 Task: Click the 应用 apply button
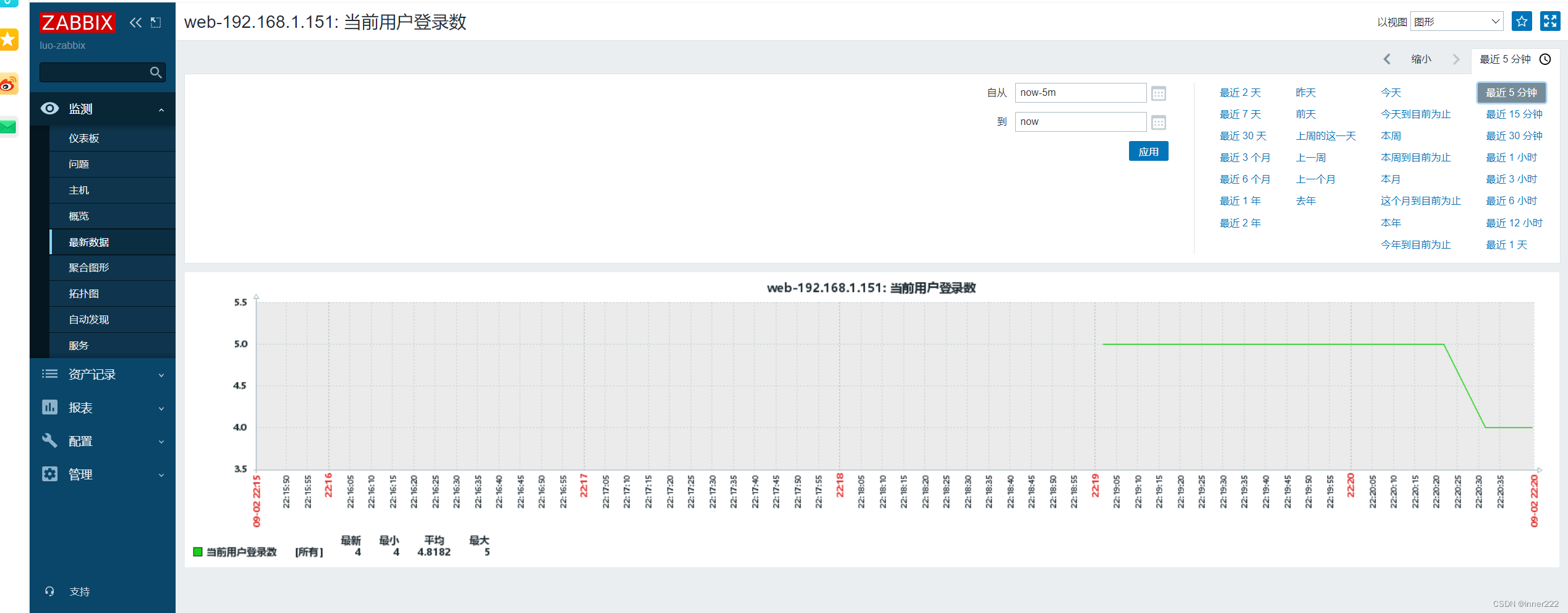click(x=1148, y=152)
